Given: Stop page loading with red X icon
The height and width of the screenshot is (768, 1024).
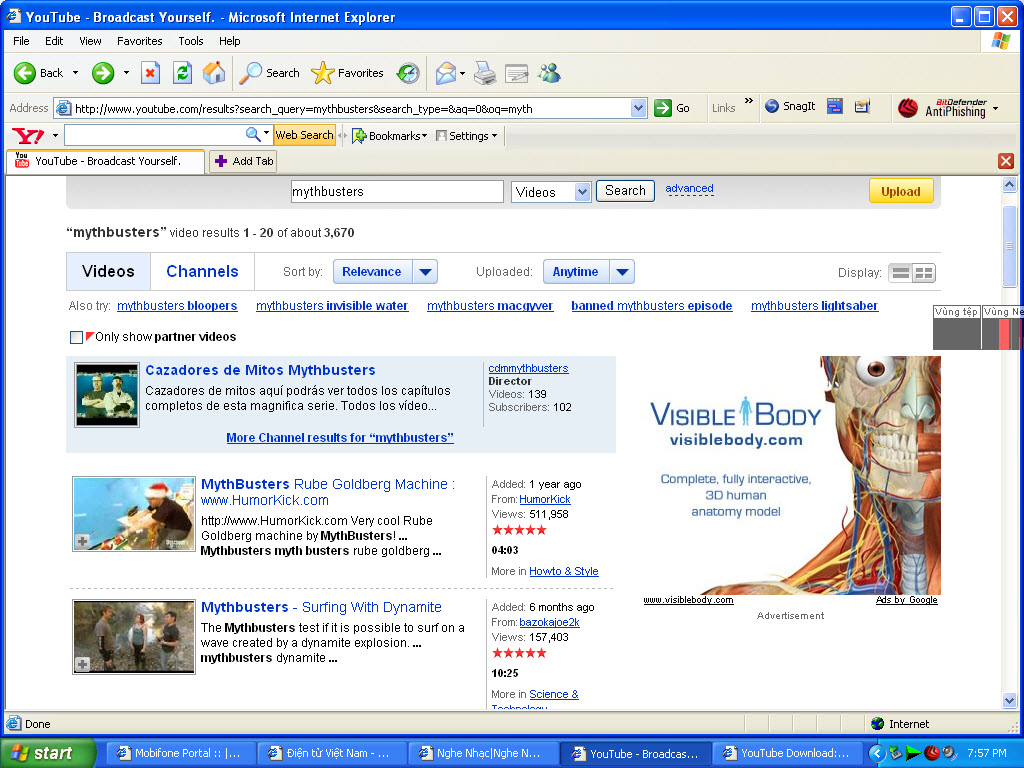Looking at the screenshot, I should point(150,73).
